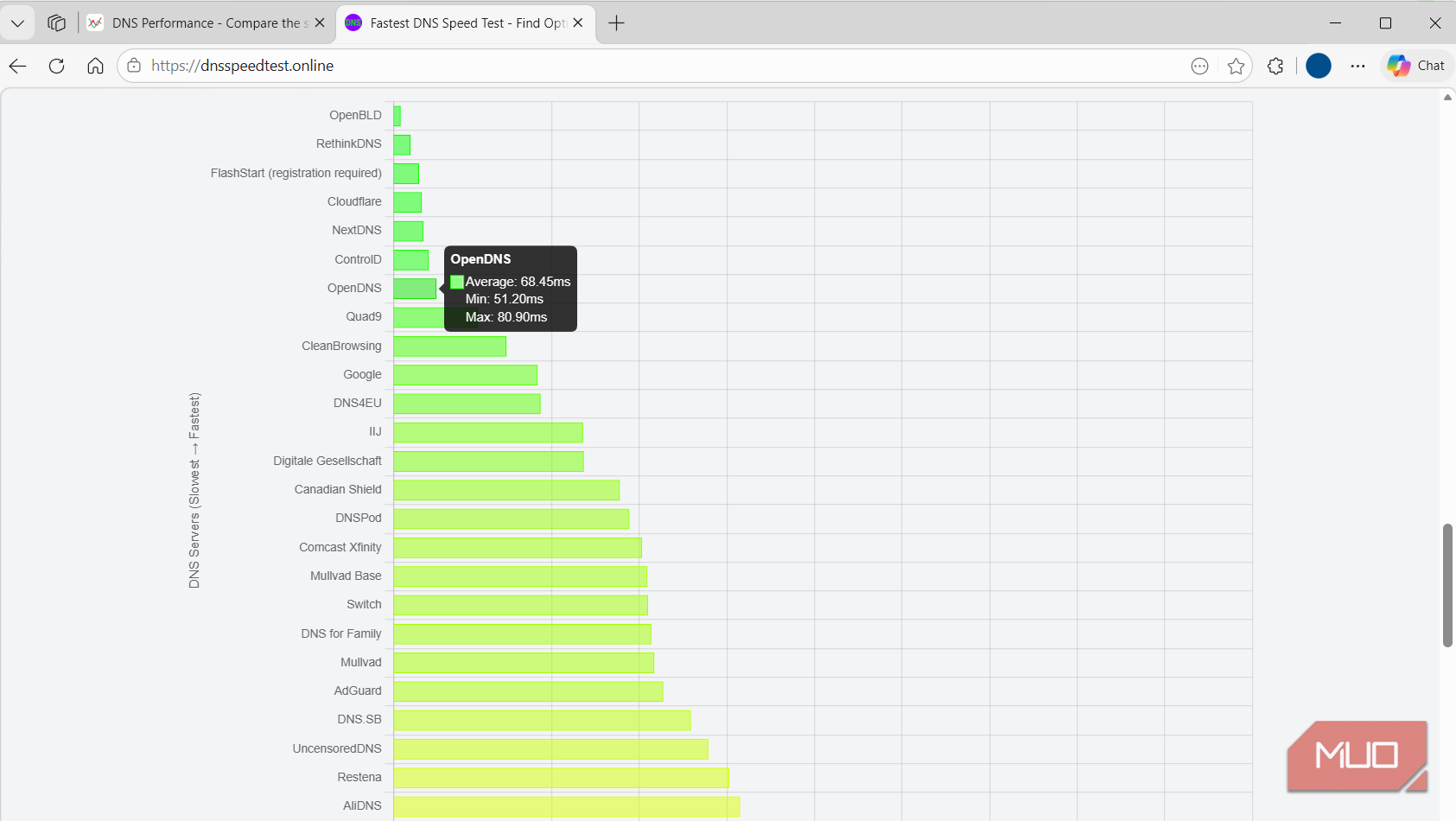Open the workspaces tab groups button
Viewport: 1456px width, 821px height.
(x=57, y=23)
